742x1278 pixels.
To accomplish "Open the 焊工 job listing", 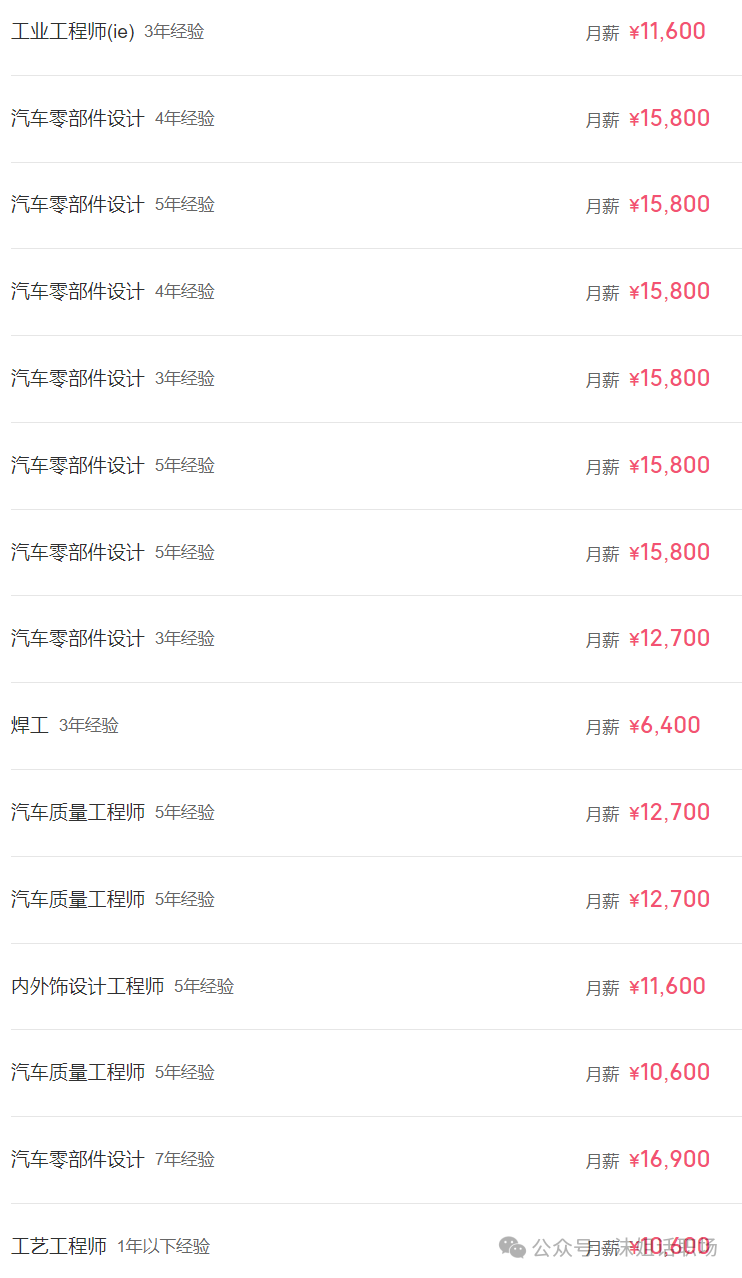I will (30, 726).
